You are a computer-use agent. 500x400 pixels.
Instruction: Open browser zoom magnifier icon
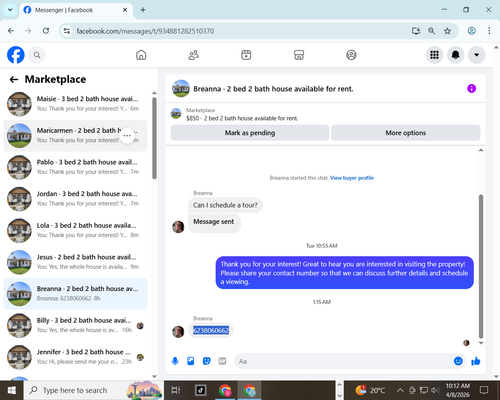point(431,31)
